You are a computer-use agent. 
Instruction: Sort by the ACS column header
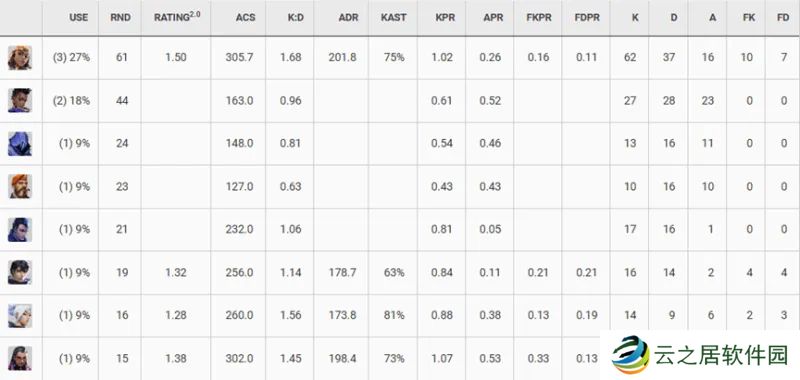click(x=244, y=17)
